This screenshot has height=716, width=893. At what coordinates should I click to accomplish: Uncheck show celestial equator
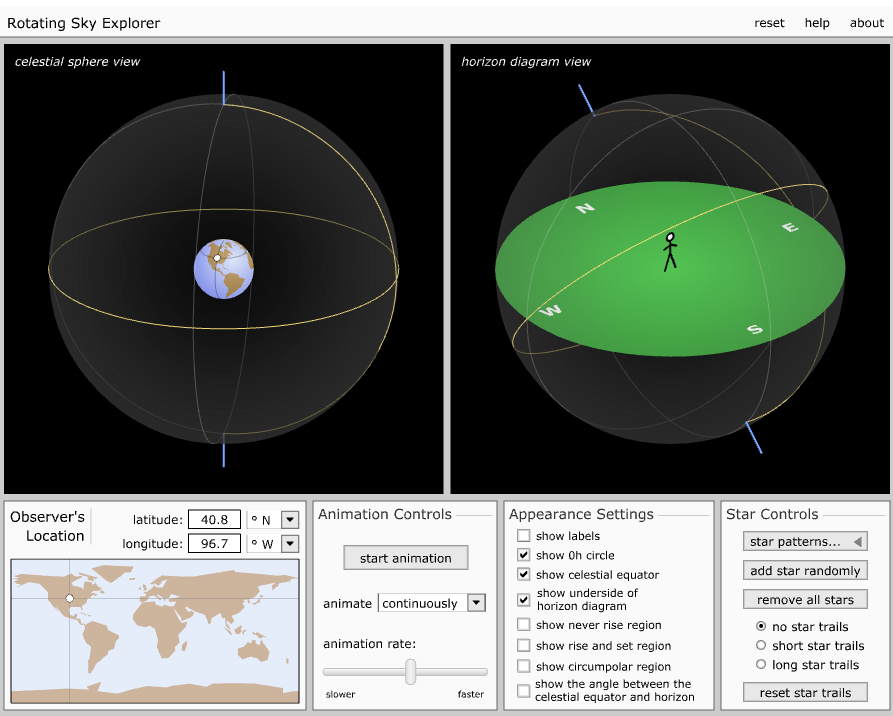point(524,575)
